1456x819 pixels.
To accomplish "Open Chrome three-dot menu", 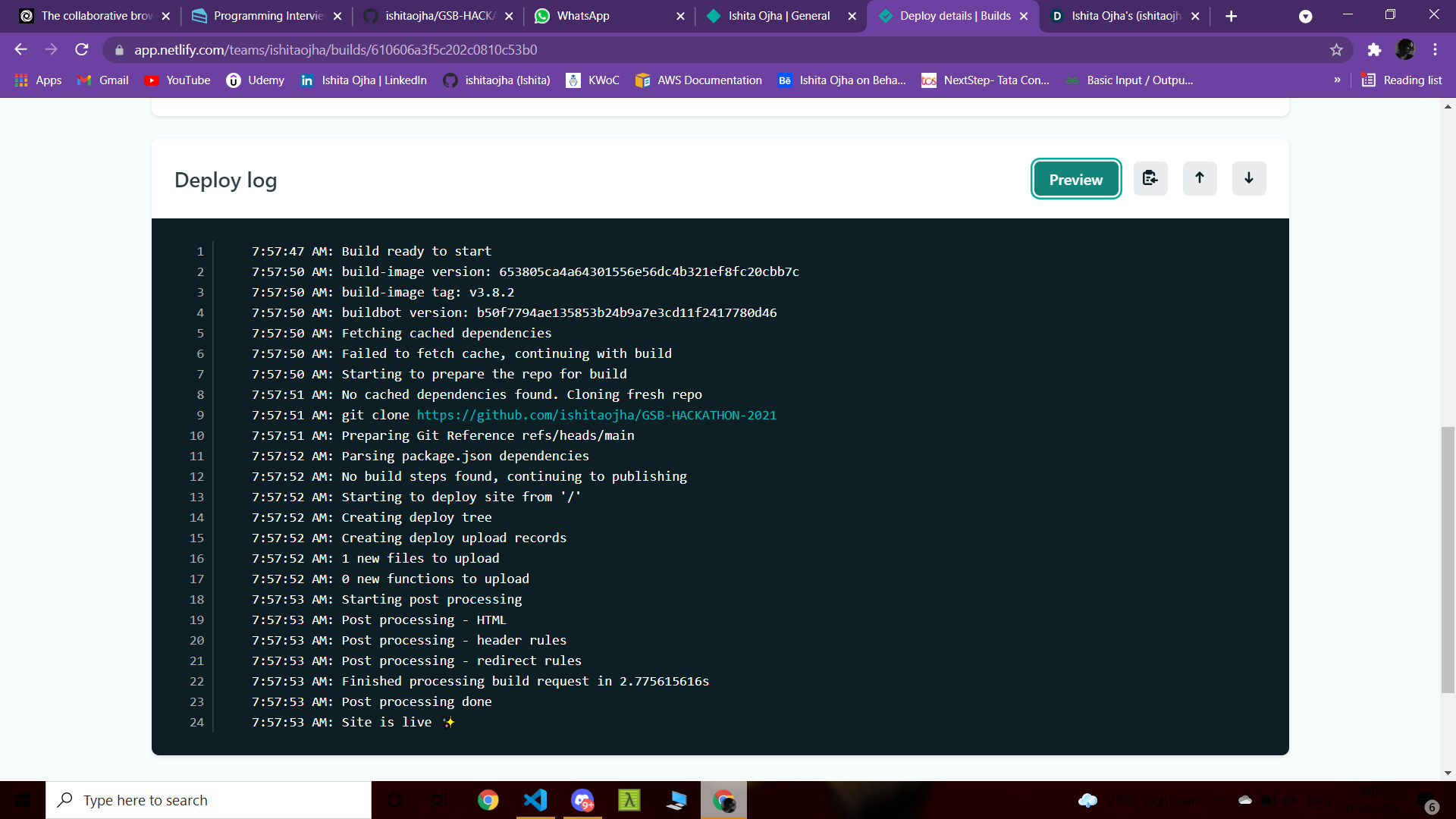I will 1435,50.
